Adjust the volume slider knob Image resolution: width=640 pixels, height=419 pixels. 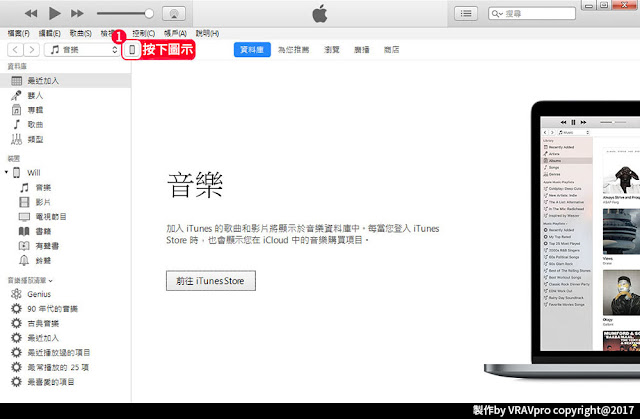[149, 13]
